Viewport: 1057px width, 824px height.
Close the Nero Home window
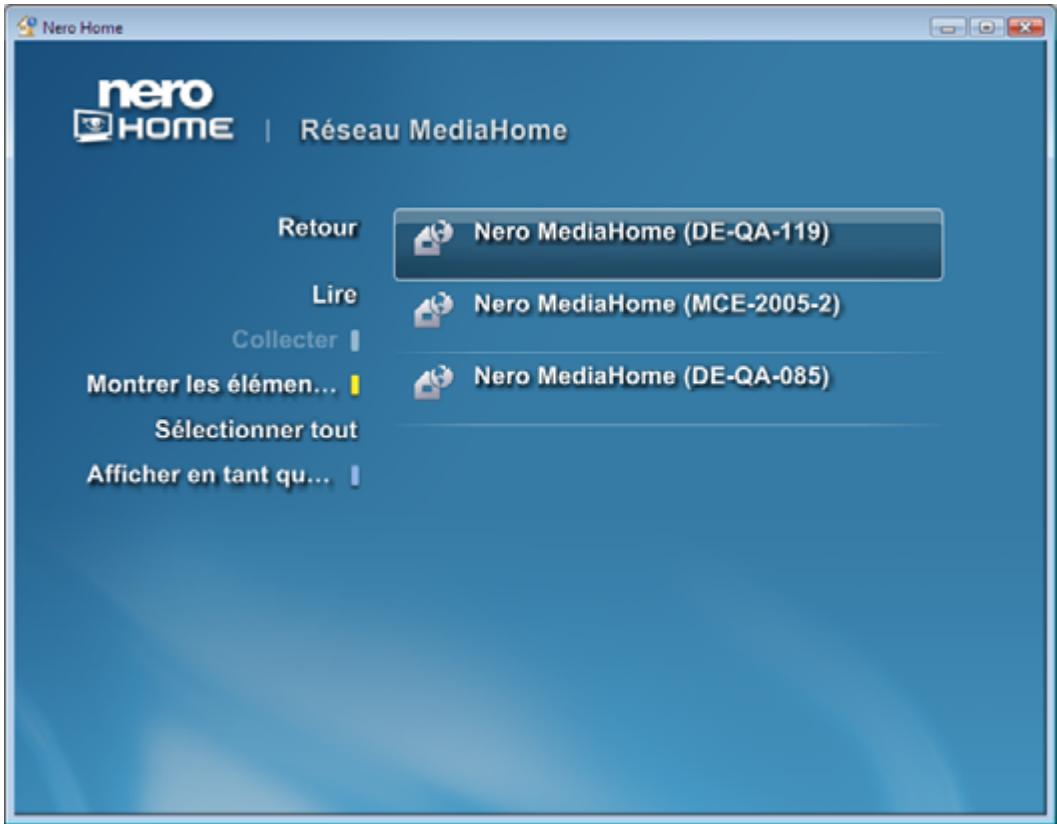[1025, 28]
